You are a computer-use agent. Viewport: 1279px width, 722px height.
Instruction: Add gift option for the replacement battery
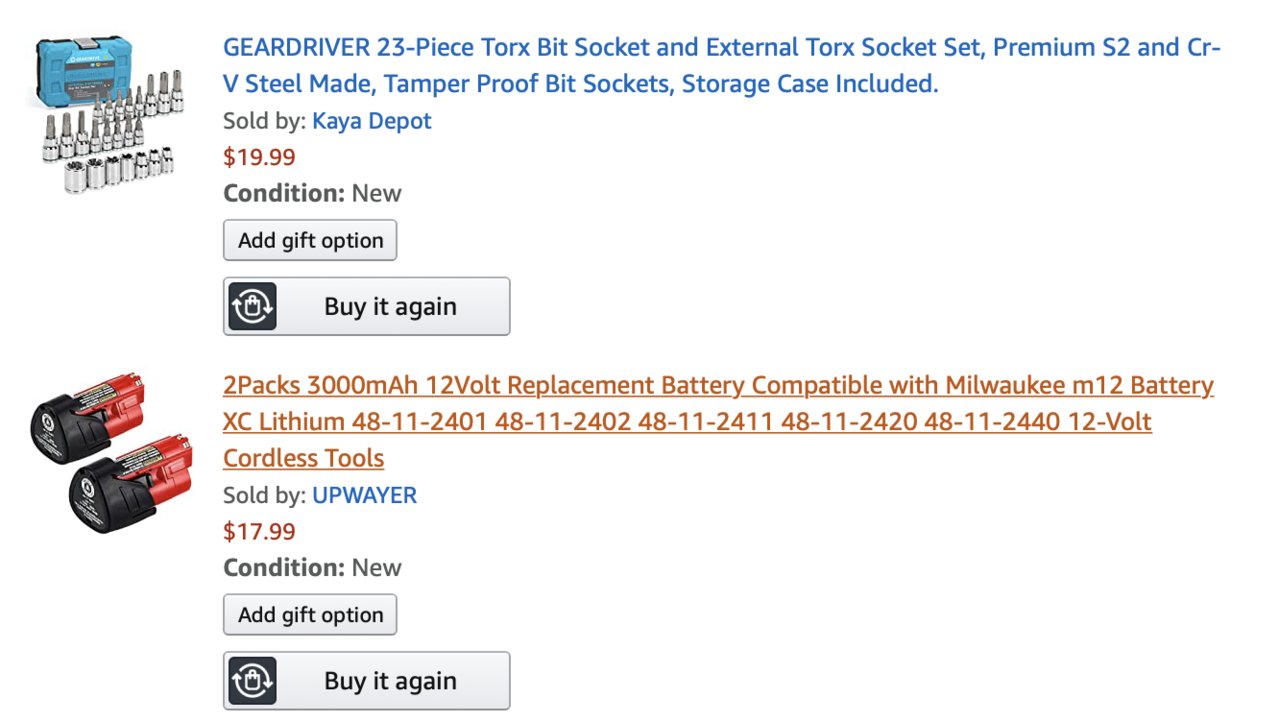310,614
